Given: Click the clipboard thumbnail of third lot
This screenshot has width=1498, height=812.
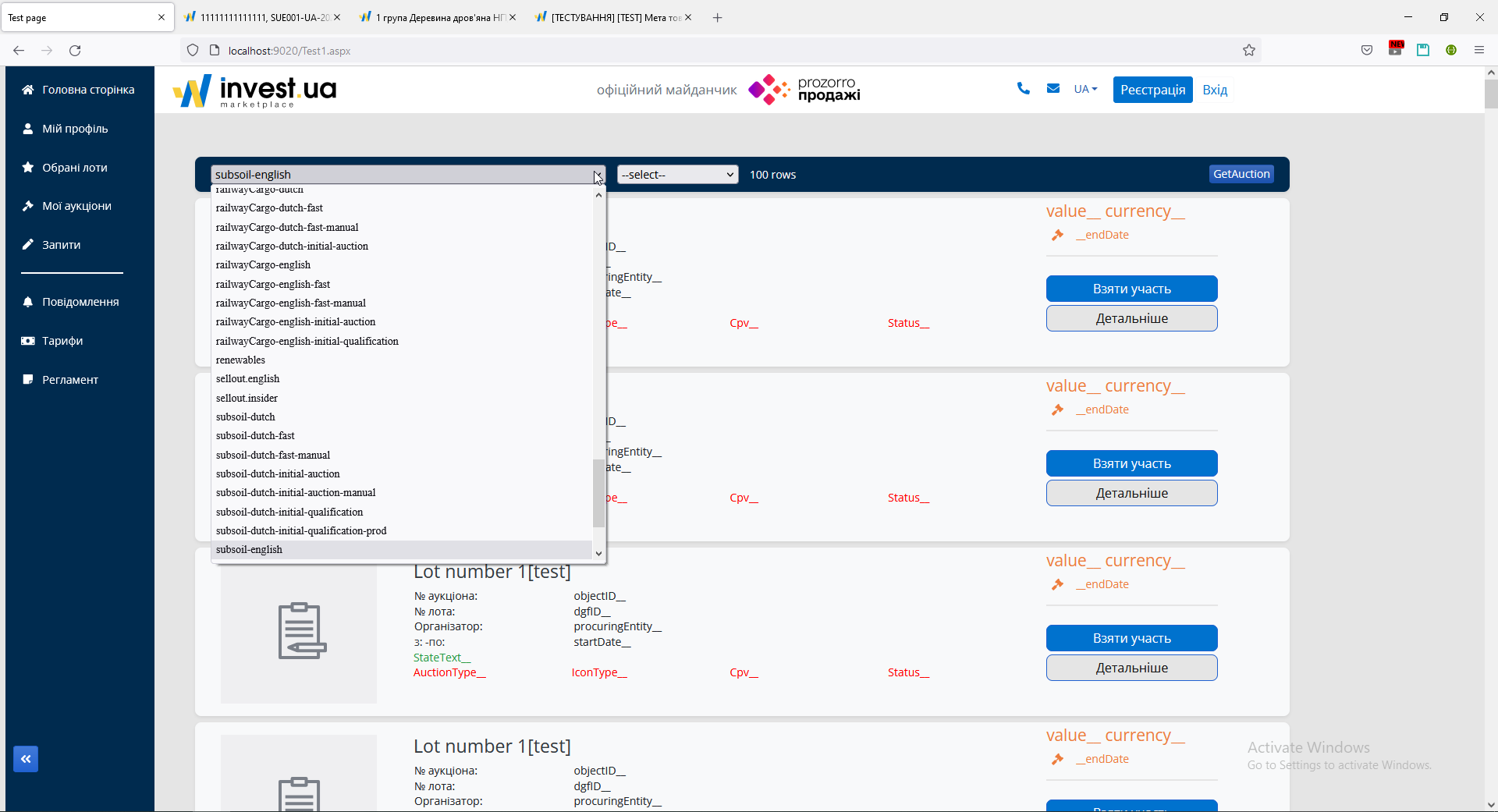Looking at the screenshot, I should click(299, 631).
